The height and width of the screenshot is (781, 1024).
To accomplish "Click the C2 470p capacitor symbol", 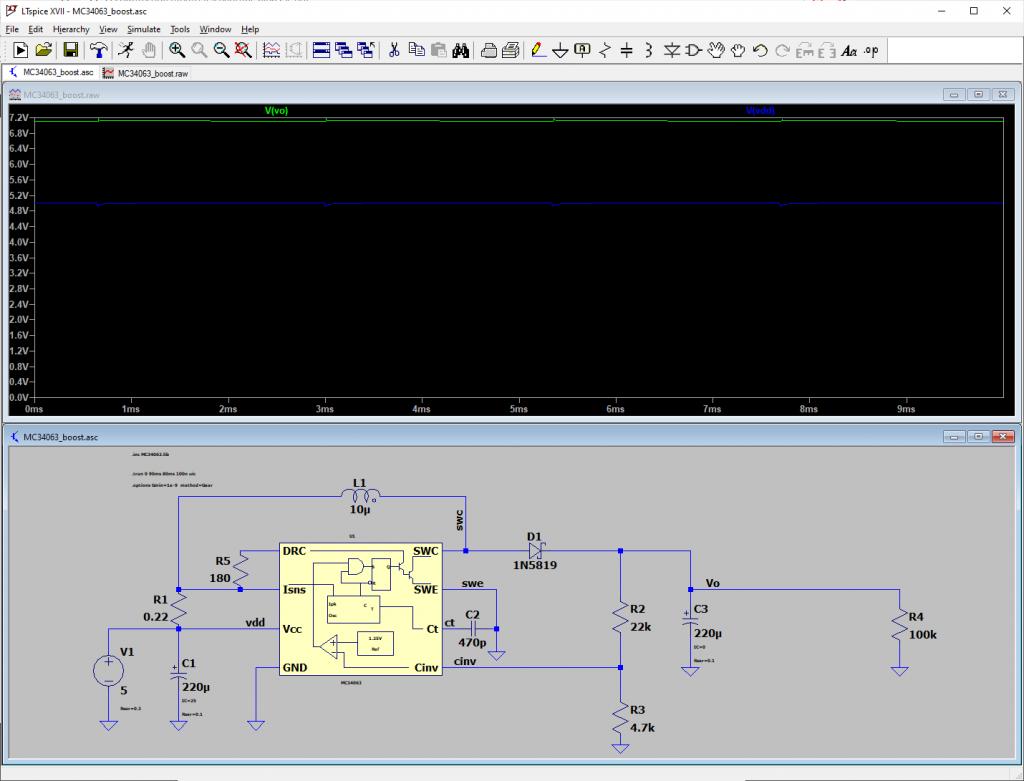I will 473,628.
